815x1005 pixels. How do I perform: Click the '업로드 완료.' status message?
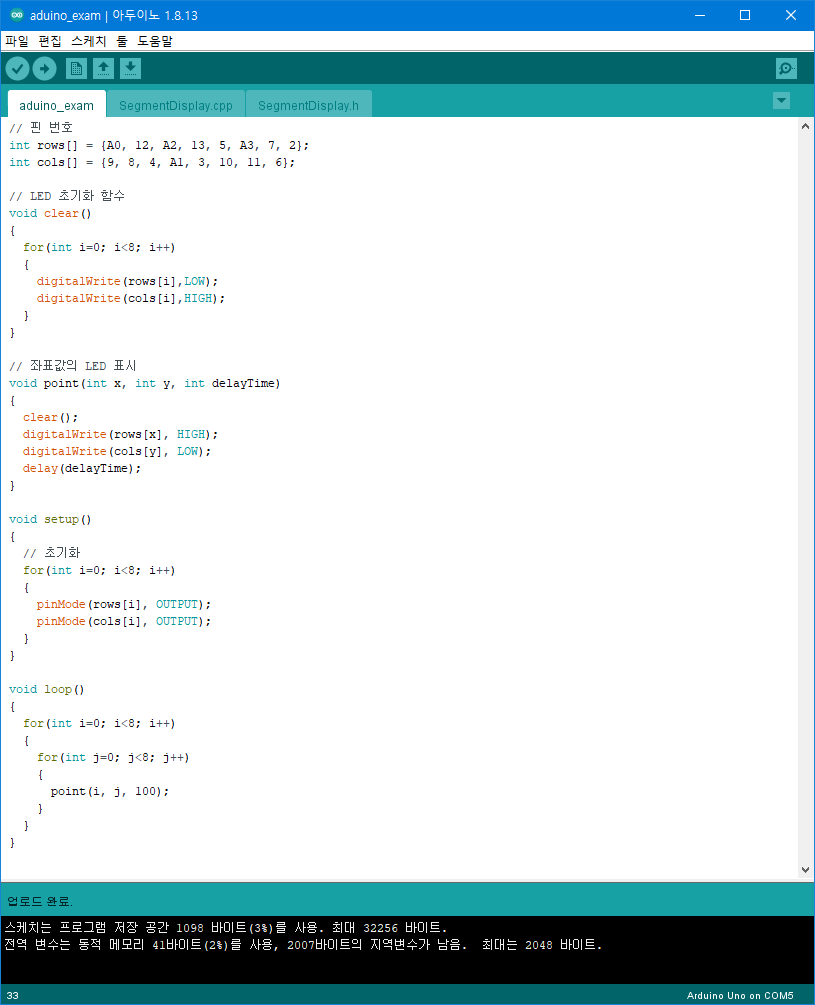(40, 901)
